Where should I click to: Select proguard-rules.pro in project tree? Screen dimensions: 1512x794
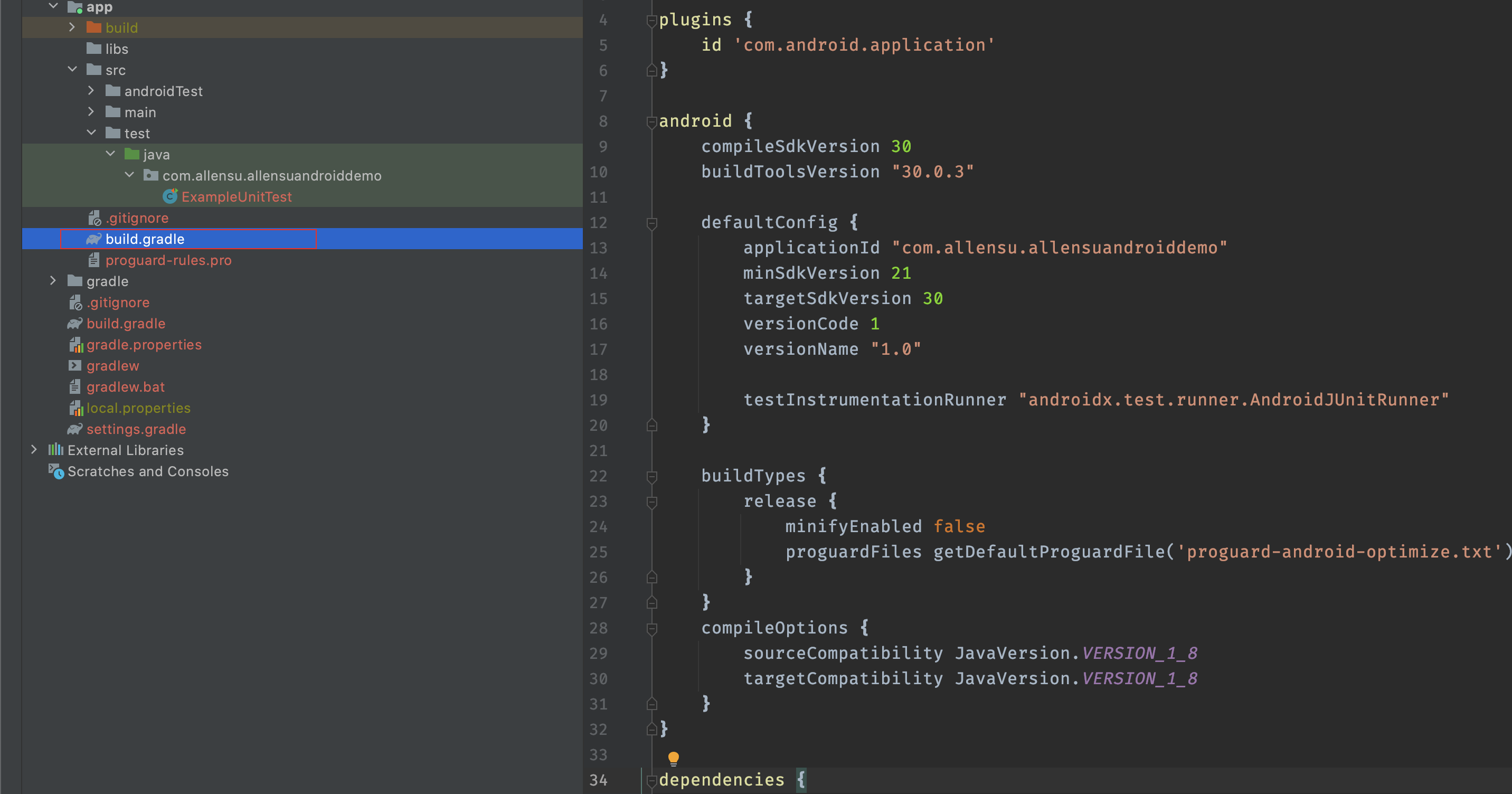click(168, 260)
